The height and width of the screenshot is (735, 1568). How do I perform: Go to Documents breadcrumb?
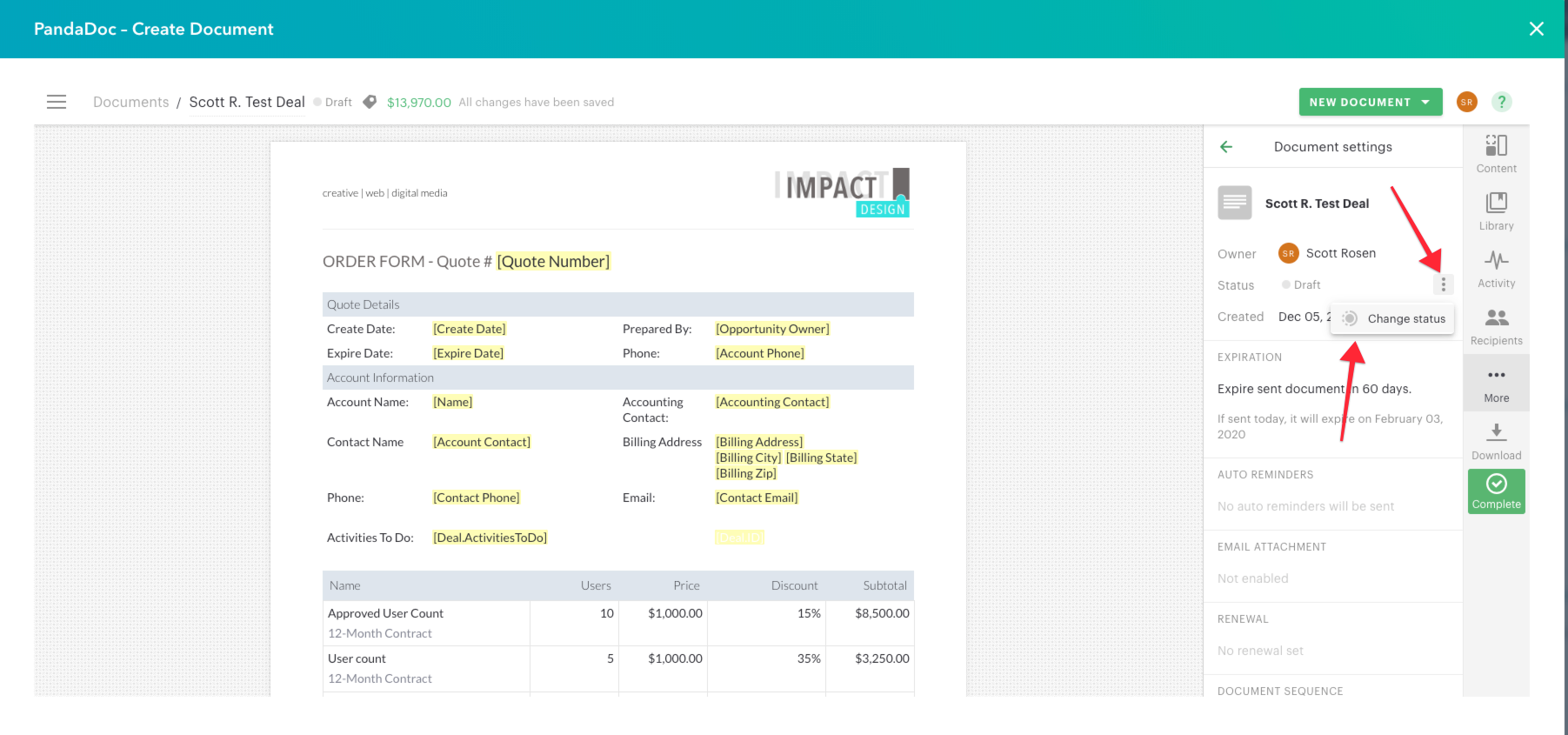coord(131,102)
